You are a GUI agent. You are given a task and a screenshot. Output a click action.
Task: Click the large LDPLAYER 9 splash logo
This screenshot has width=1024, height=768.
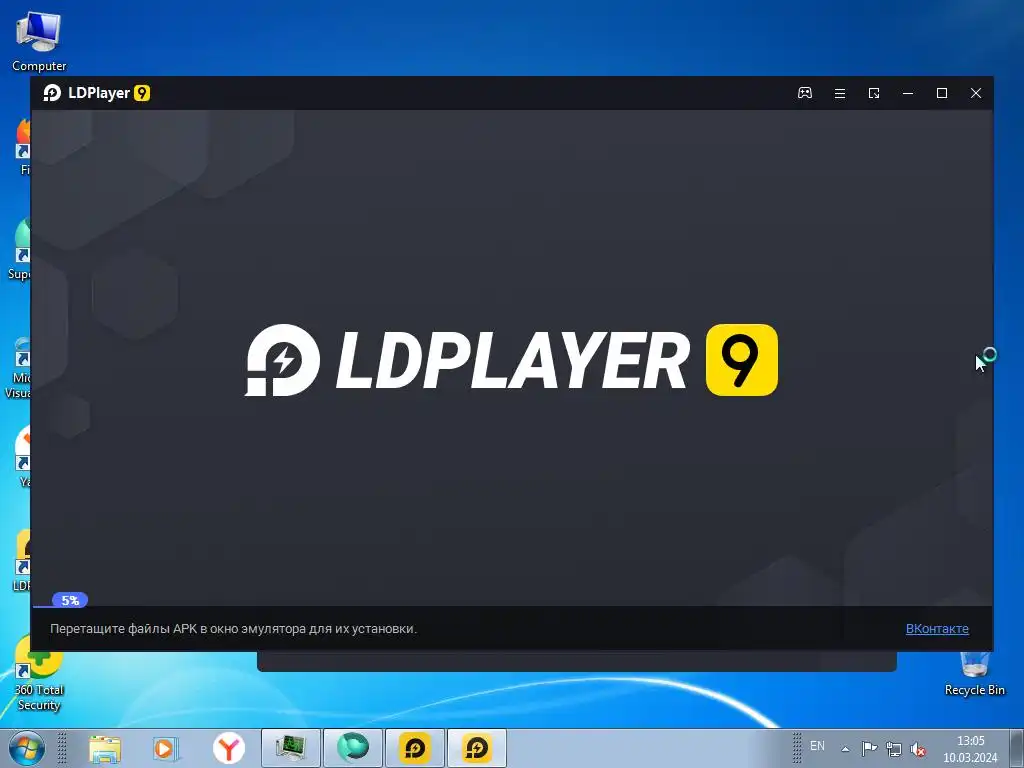click(511, 360)
